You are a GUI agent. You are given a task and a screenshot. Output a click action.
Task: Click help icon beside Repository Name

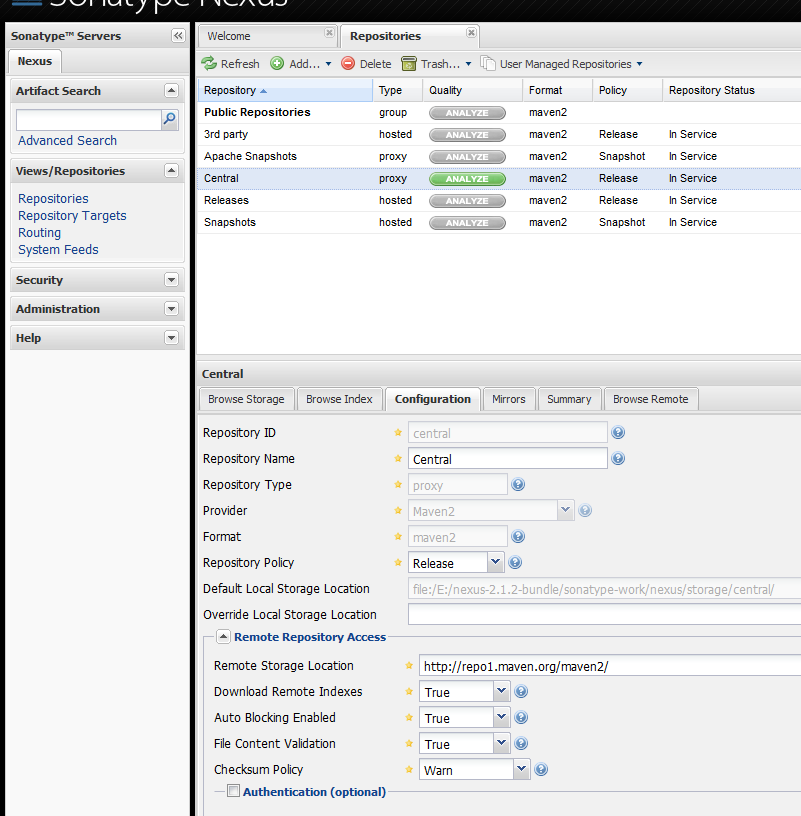click(x=618, y=458)
